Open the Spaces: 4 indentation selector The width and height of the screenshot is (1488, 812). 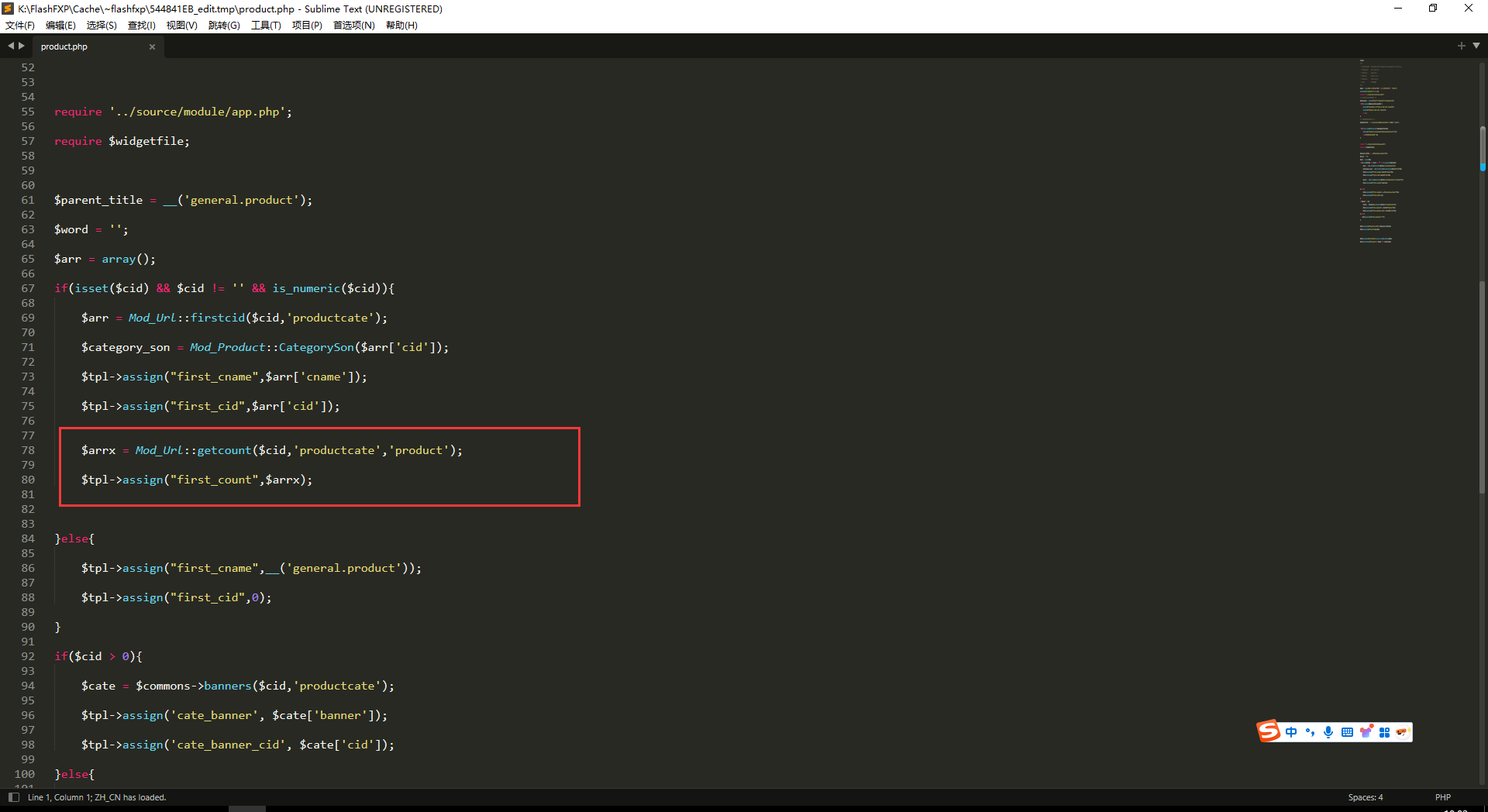1365,797
